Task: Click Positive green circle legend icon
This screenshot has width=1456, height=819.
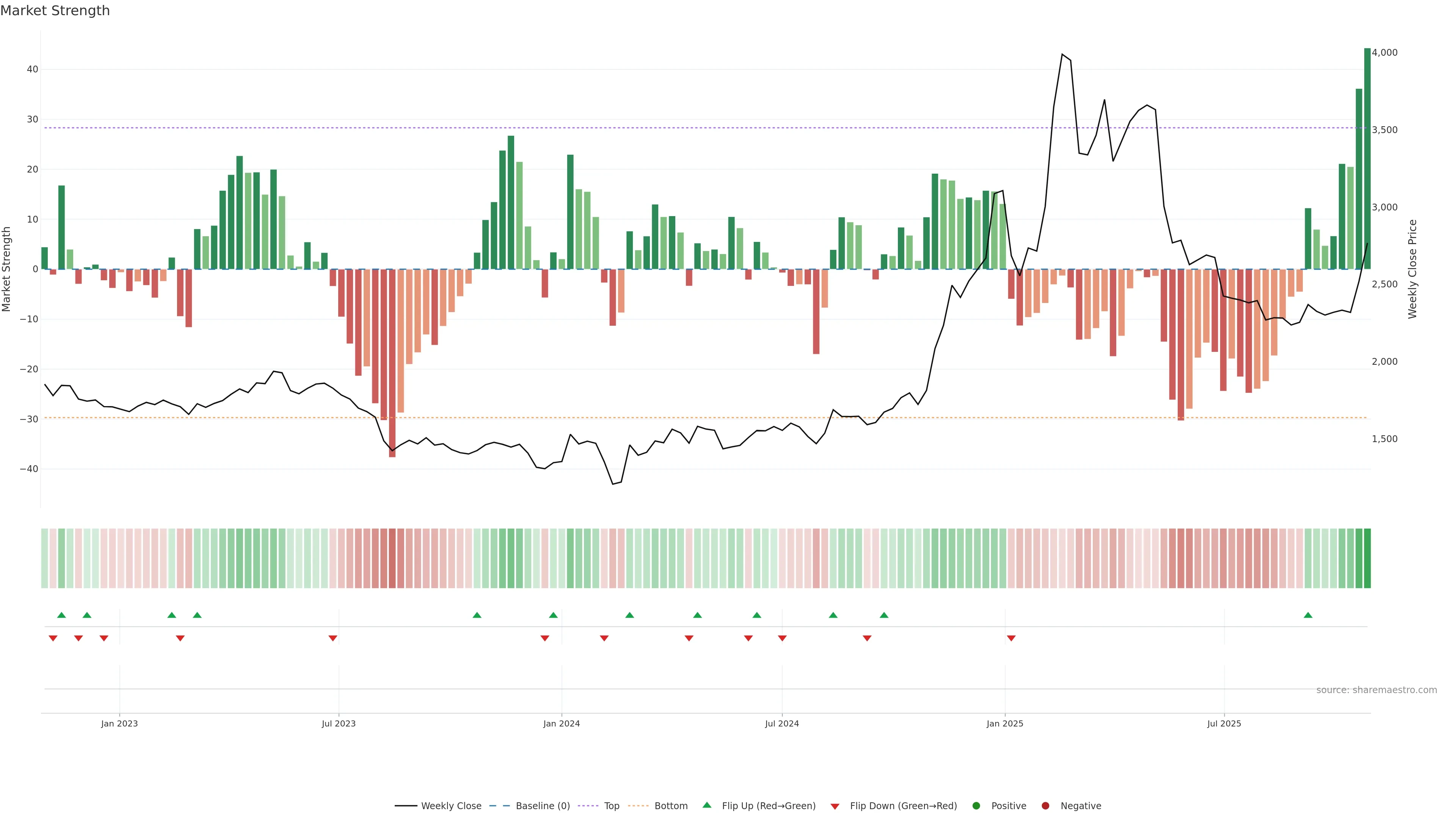Action: point(976,806)
